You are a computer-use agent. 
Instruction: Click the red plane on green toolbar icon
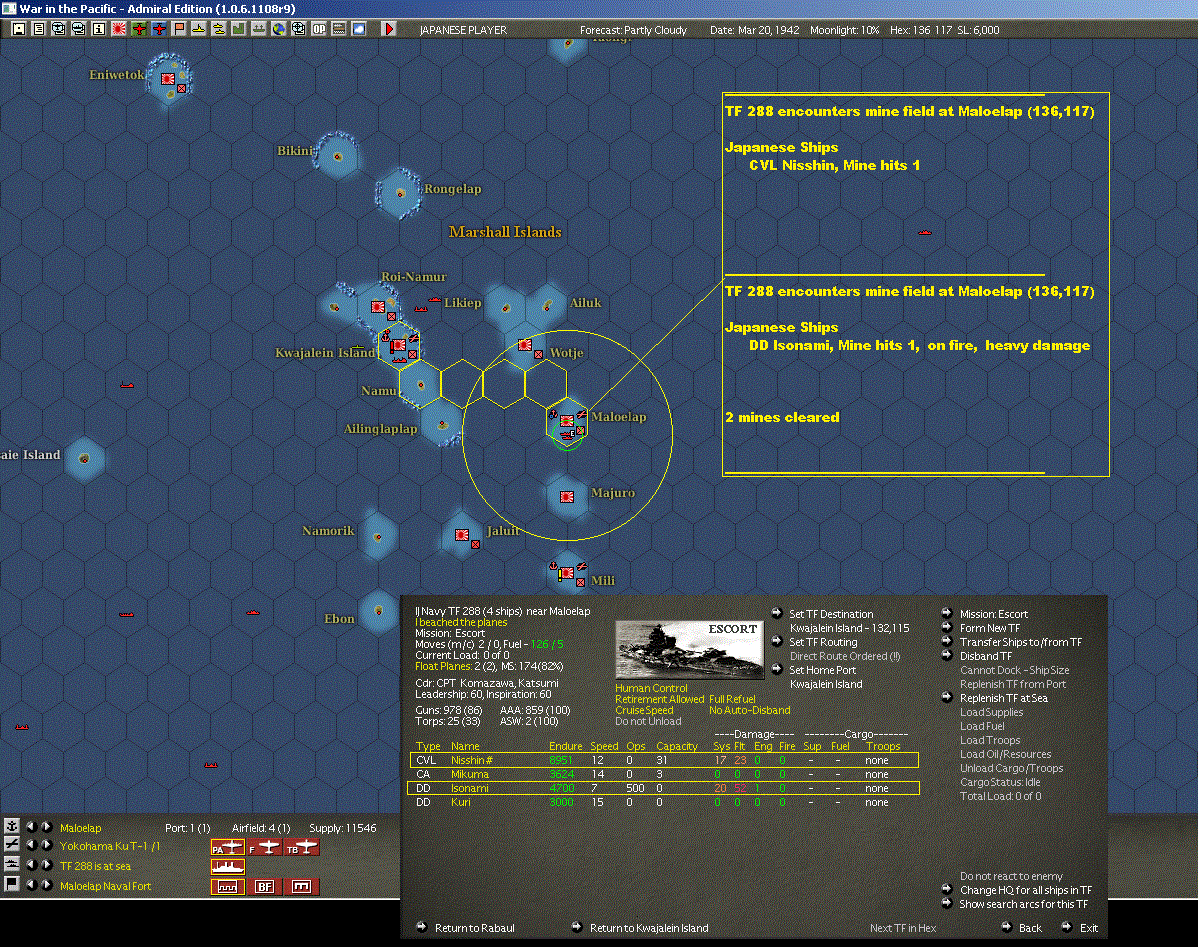coord(139,29)
